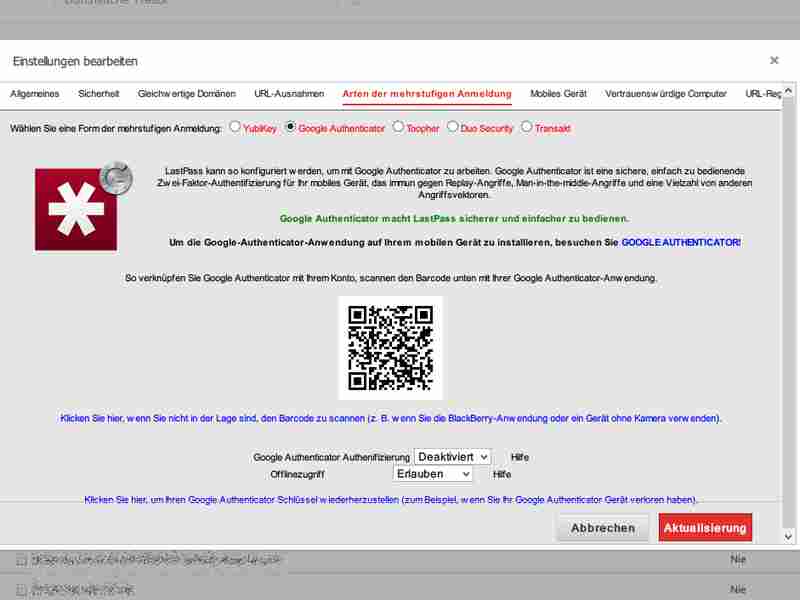
Task: Click the link to restore Google Authenticator key
Action: (390, 499)
